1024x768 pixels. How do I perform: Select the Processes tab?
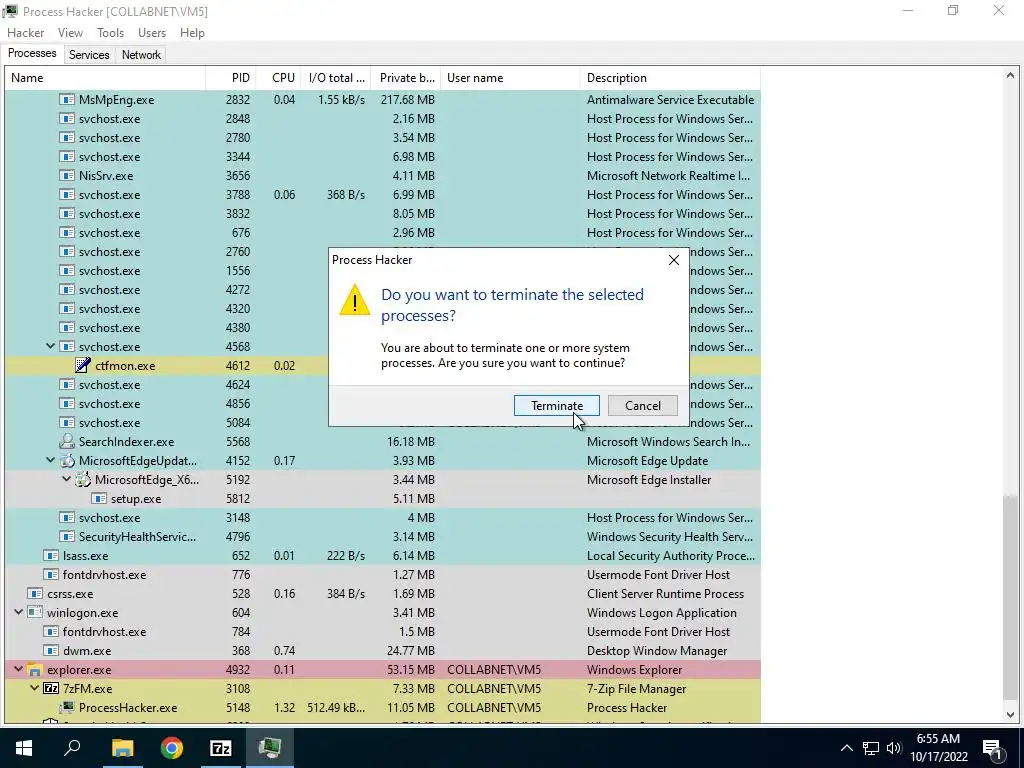[32, 54]
